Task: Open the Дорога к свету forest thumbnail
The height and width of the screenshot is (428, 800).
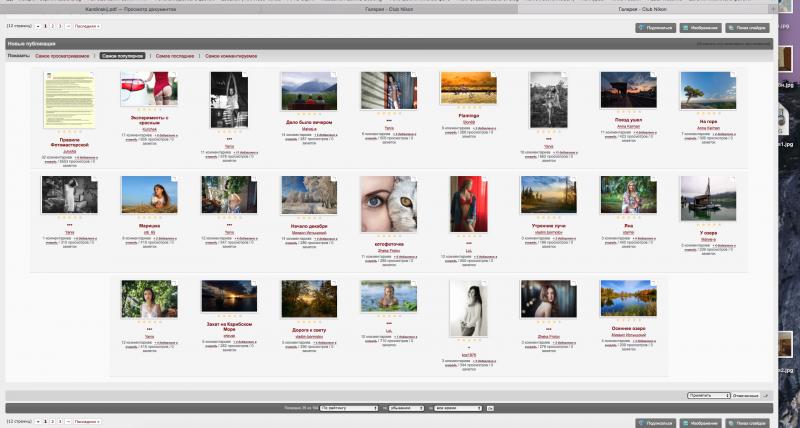Action: (309, 299)
